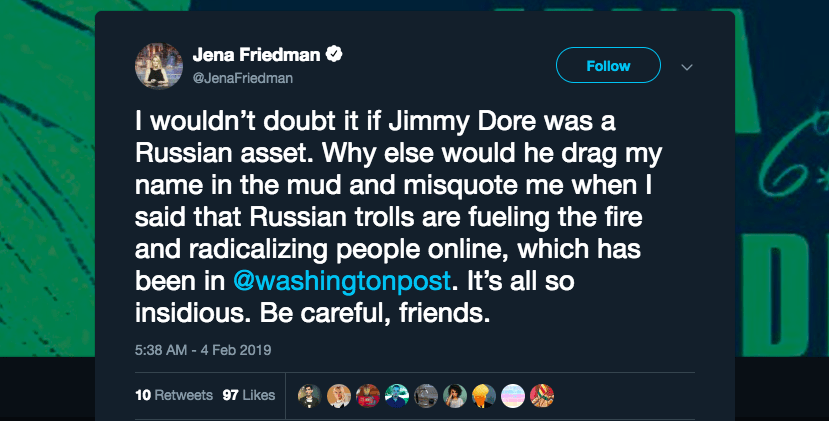
Task: Click the gray photo liker avatar
Action: pos(426,395)
